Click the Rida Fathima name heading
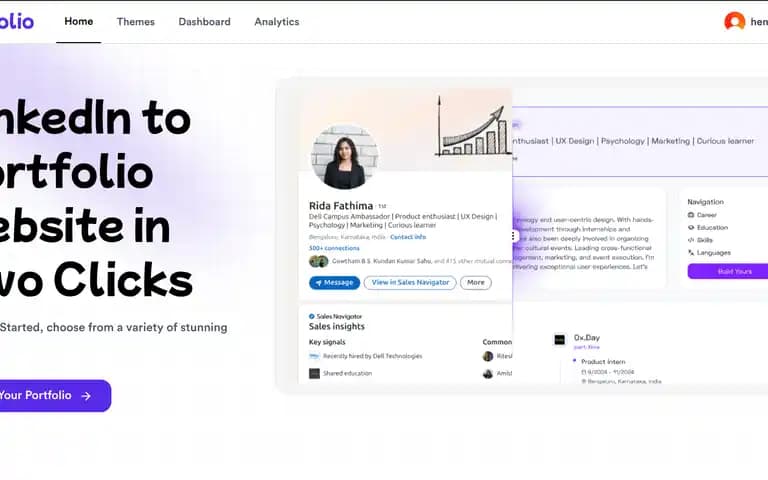 341,206
